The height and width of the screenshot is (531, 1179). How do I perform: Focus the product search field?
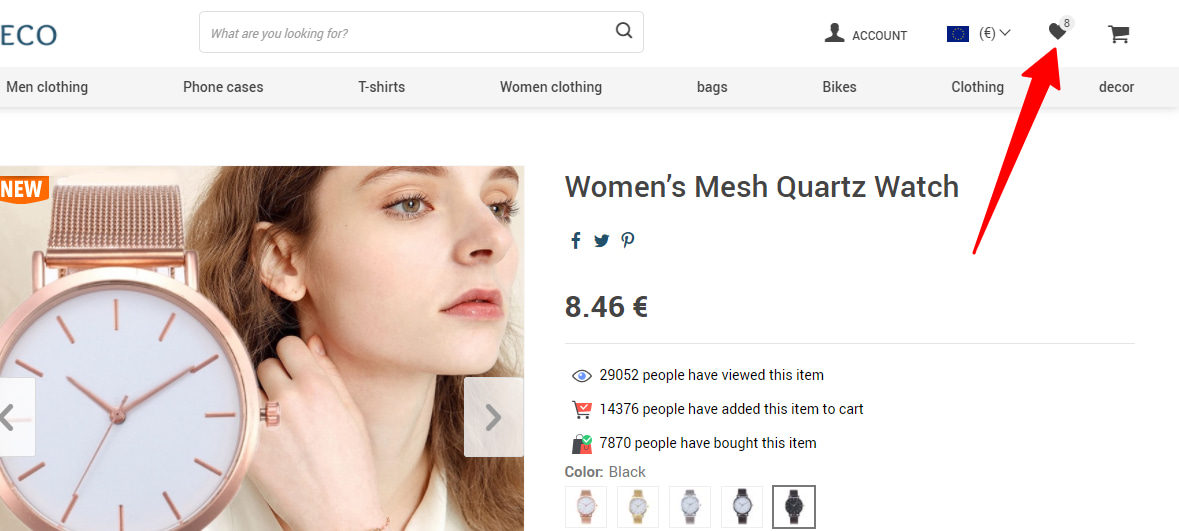click(405, 33)
